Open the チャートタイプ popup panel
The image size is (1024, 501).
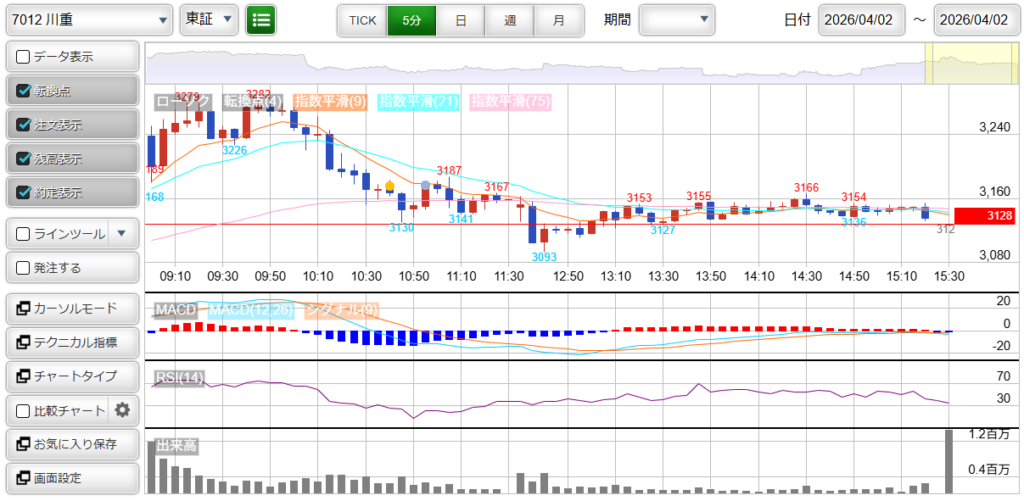click(x=72, y=376)
